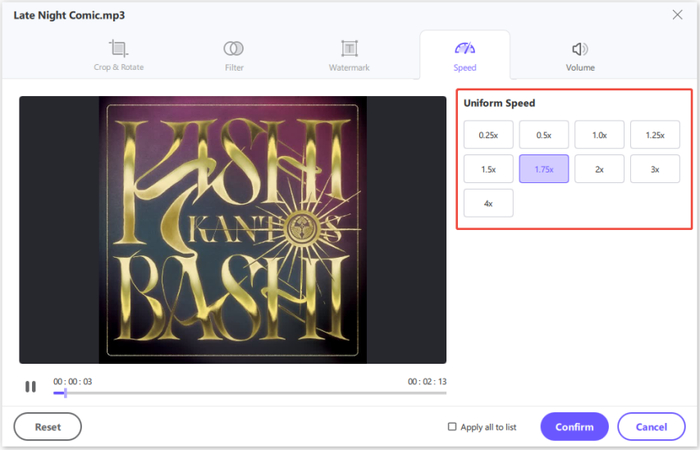Click the total duration 00:02:13

427,382
